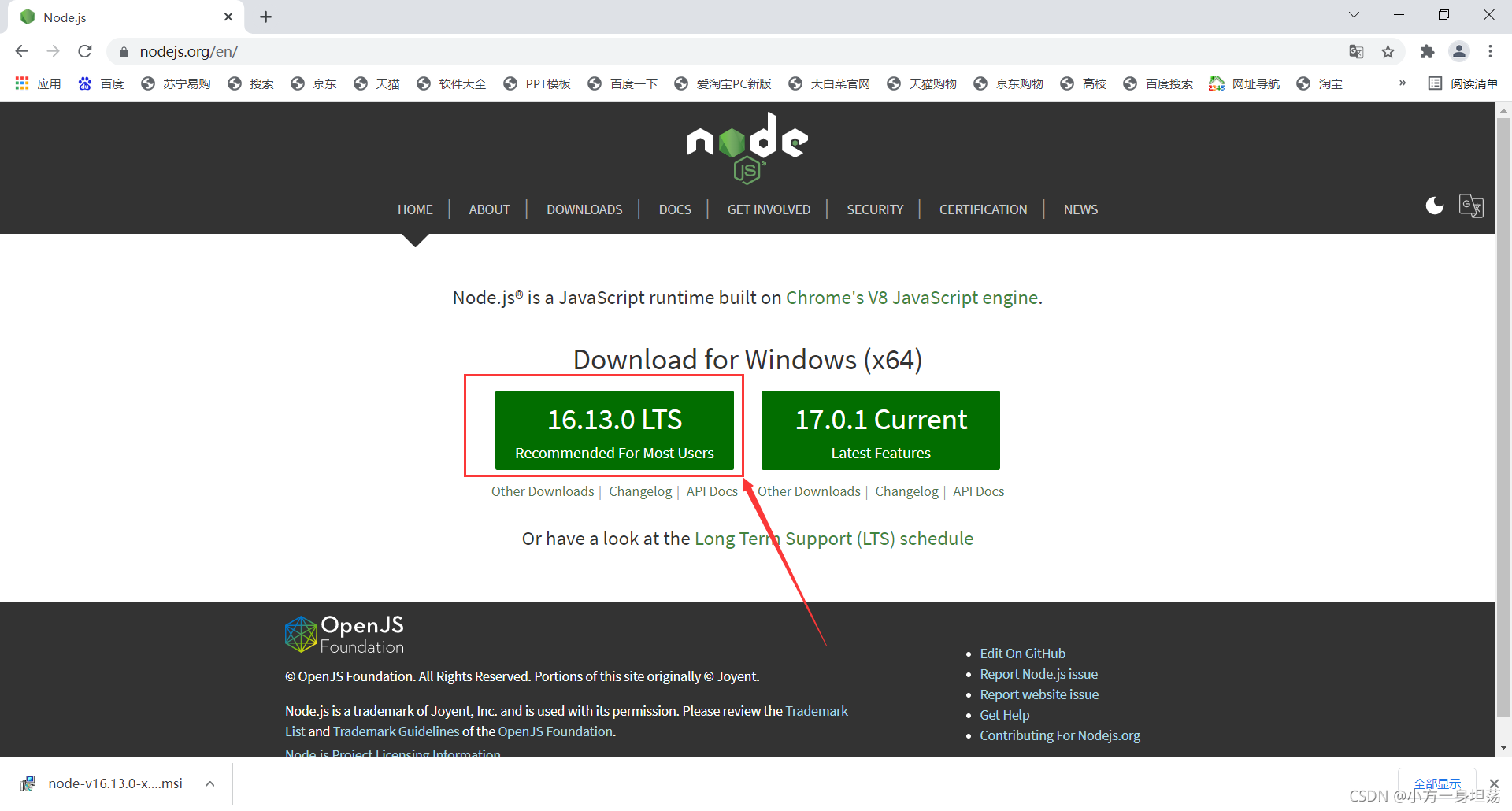The height and width of the screenshot is (811, 1512).
Task: Open the 大白菜官网 bookmark
Action: coord(829,83)
